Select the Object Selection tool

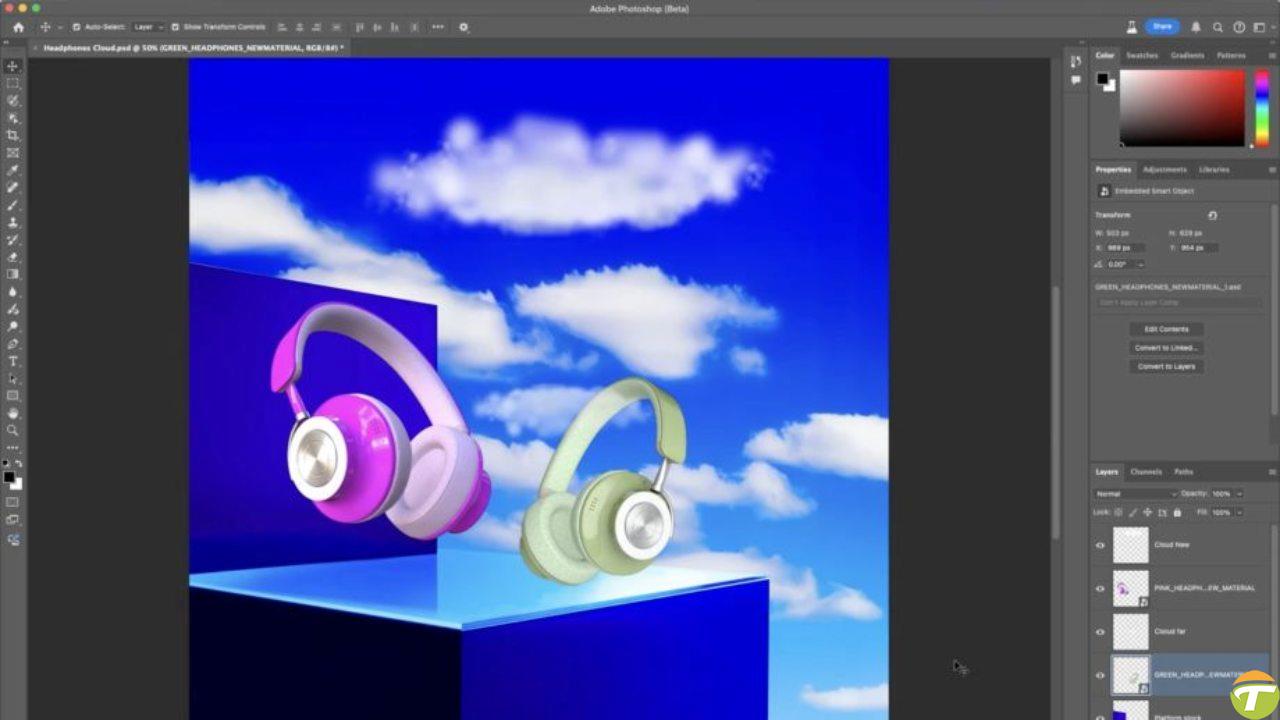(13, 118)
